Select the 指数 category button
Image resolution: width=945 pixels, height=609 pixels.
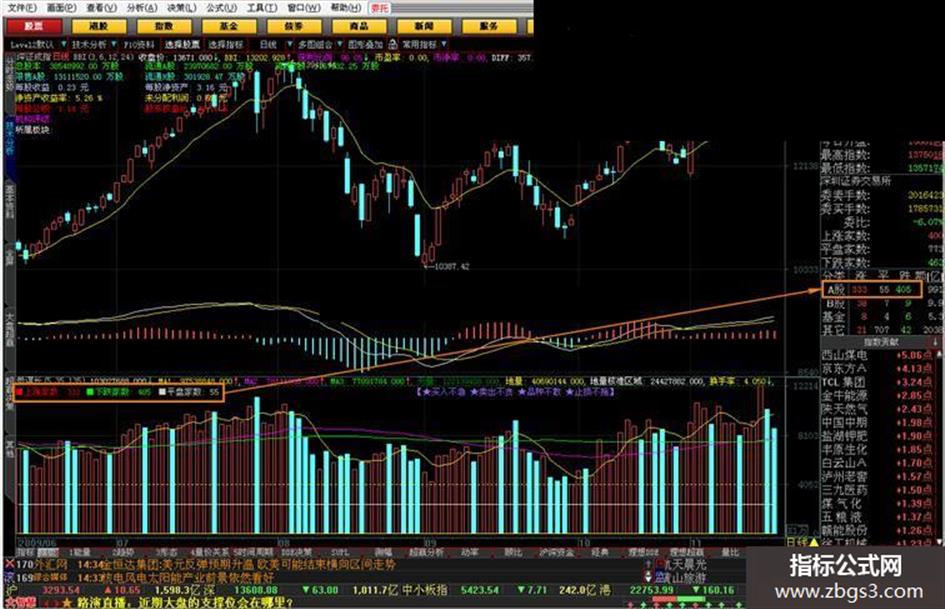[x=164, y=27]
